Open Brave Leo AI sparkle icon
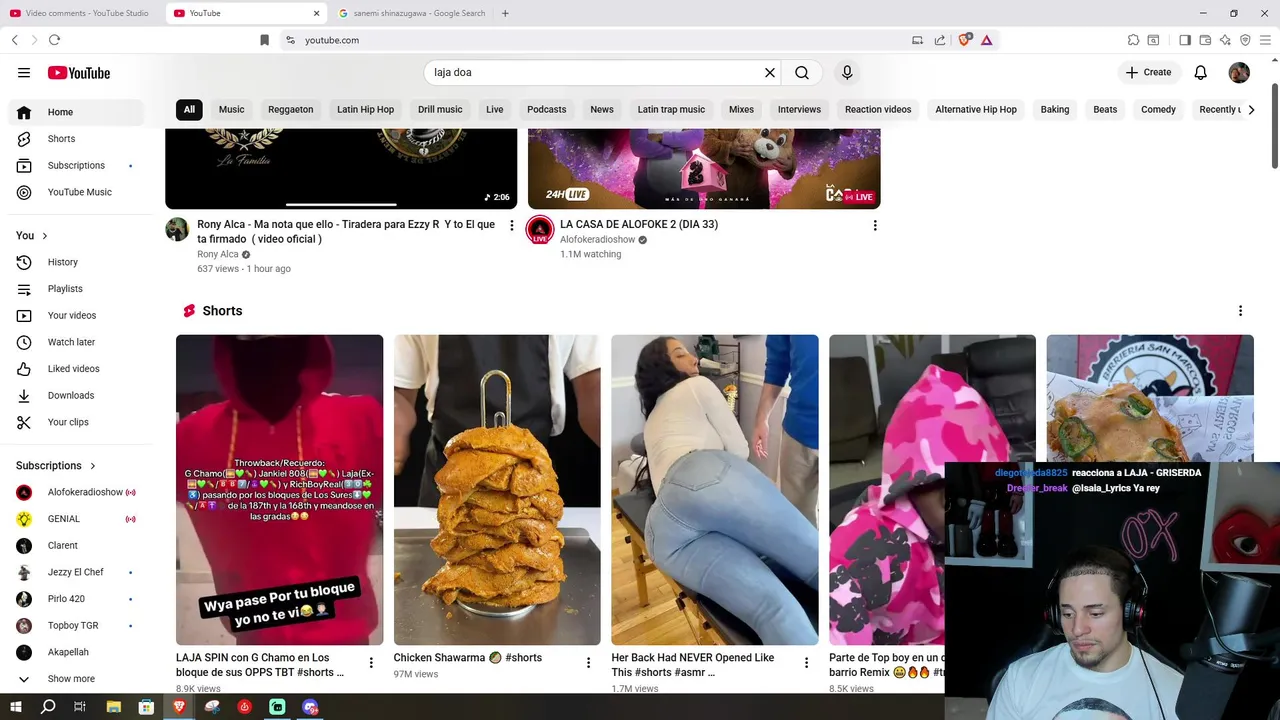 1225,40
